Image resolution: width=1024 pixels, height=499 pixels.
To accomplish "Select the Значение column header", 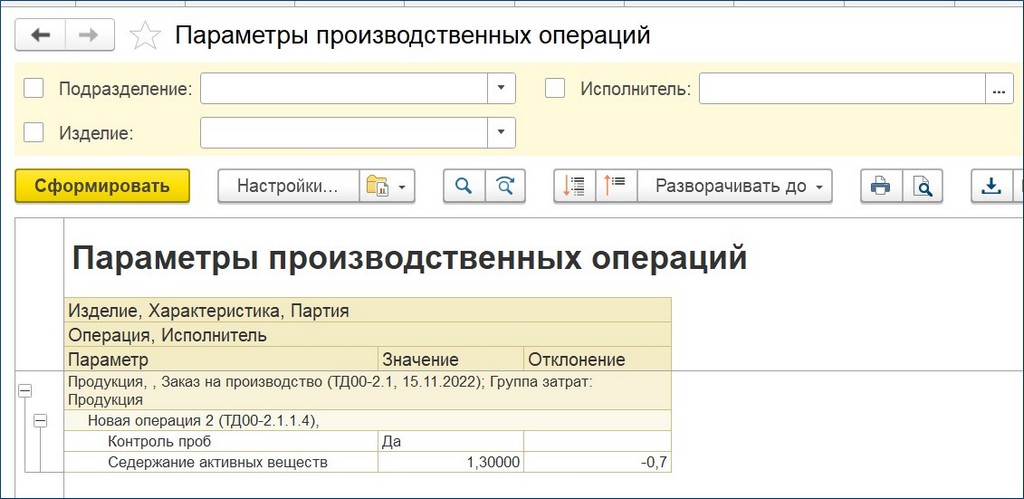I will pos(451,359).
